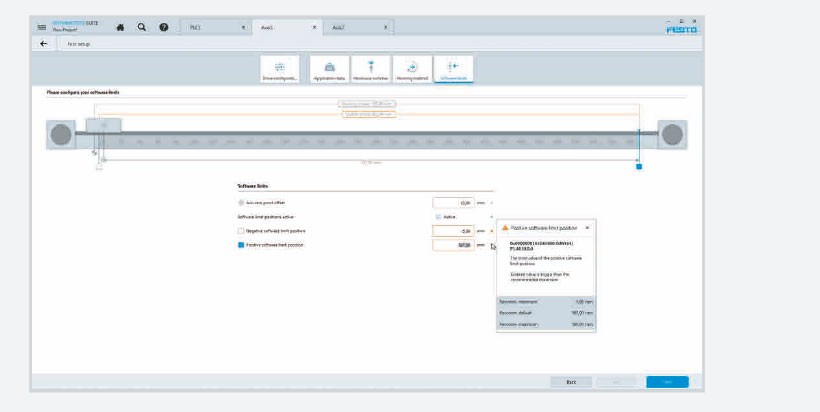Edit the Negative software limit position value

(x=453, y=231)
